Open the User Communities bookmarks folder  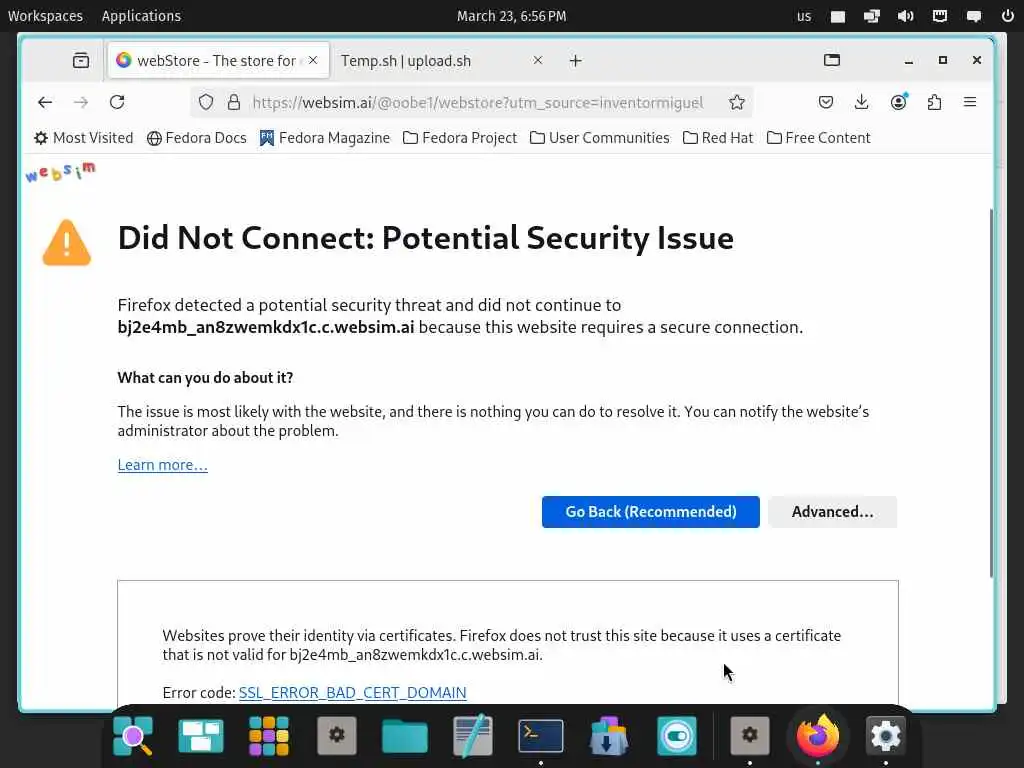coord(600,138)
